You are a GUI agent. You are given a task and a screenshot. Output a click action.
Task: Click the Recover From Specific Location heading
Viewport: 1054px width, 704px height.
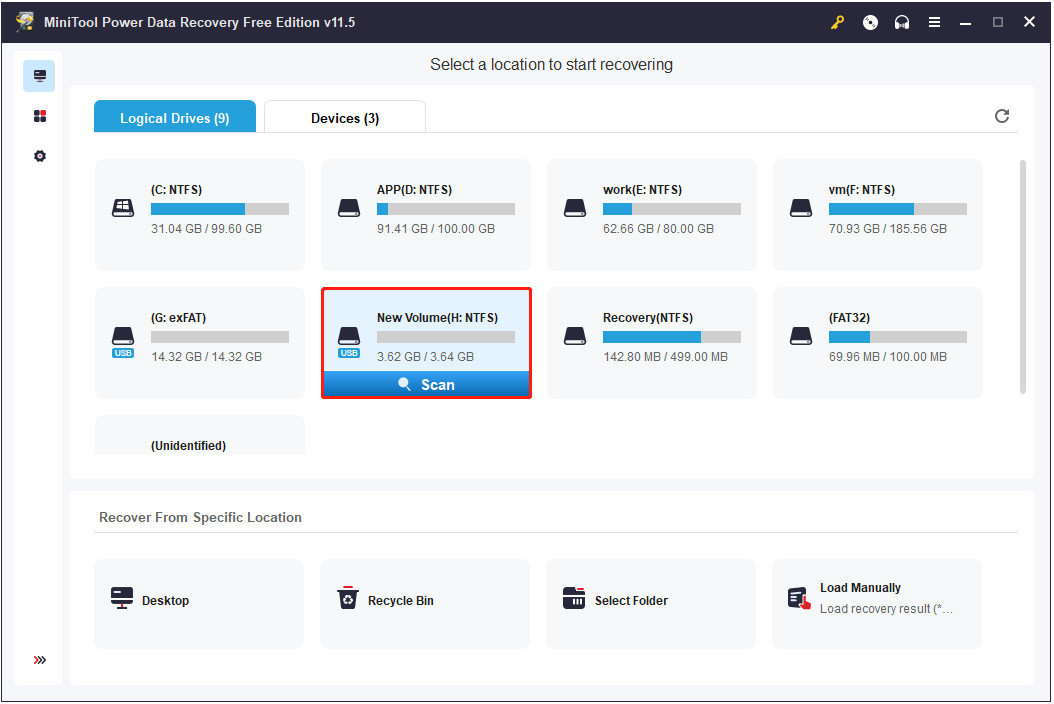point(200,517)
